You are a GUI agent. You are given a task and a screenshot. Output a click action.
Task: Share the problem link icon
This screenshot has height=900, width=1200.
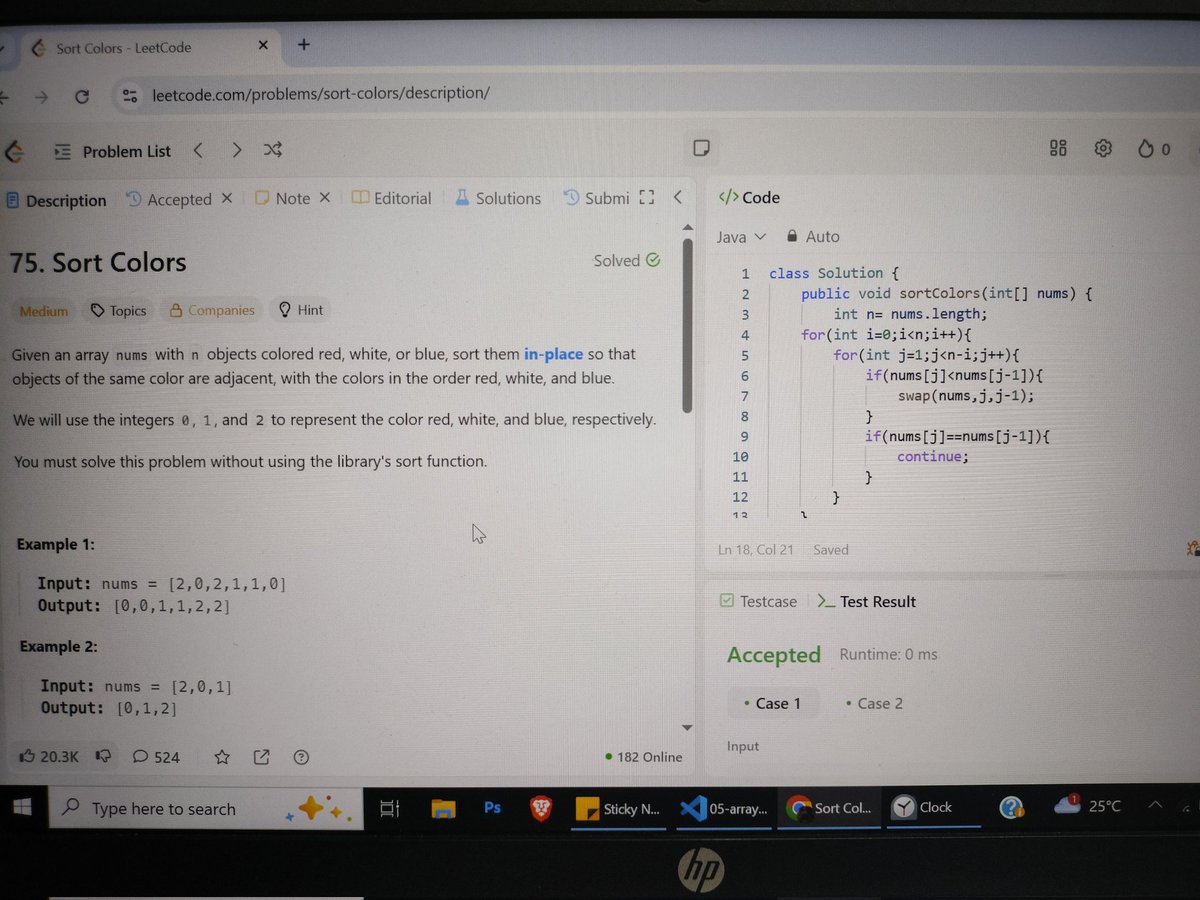point(261,757)
